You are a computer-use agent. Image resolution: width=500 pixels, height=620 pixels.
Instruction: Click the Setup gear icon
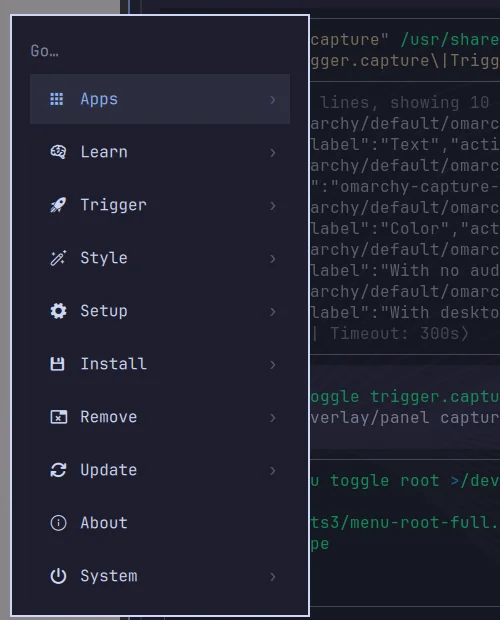(58, 311)
